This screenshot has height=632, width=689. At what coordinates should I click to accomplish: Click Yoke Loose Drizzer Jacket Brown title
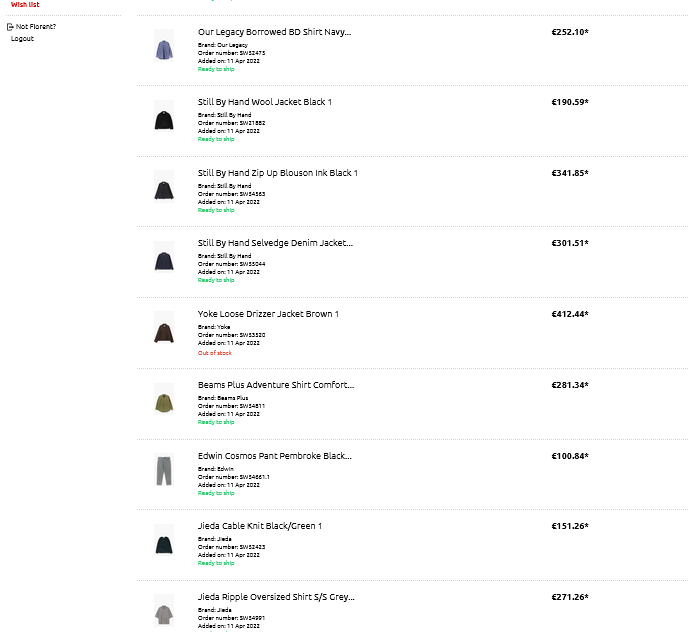[268, 314]
